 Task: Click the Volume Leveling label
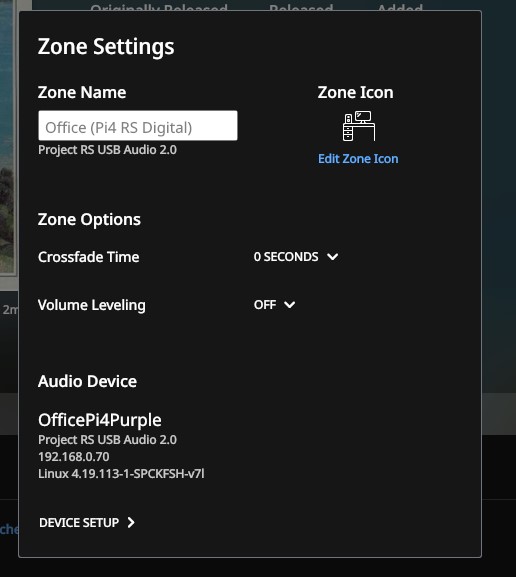tap(92, 305)
